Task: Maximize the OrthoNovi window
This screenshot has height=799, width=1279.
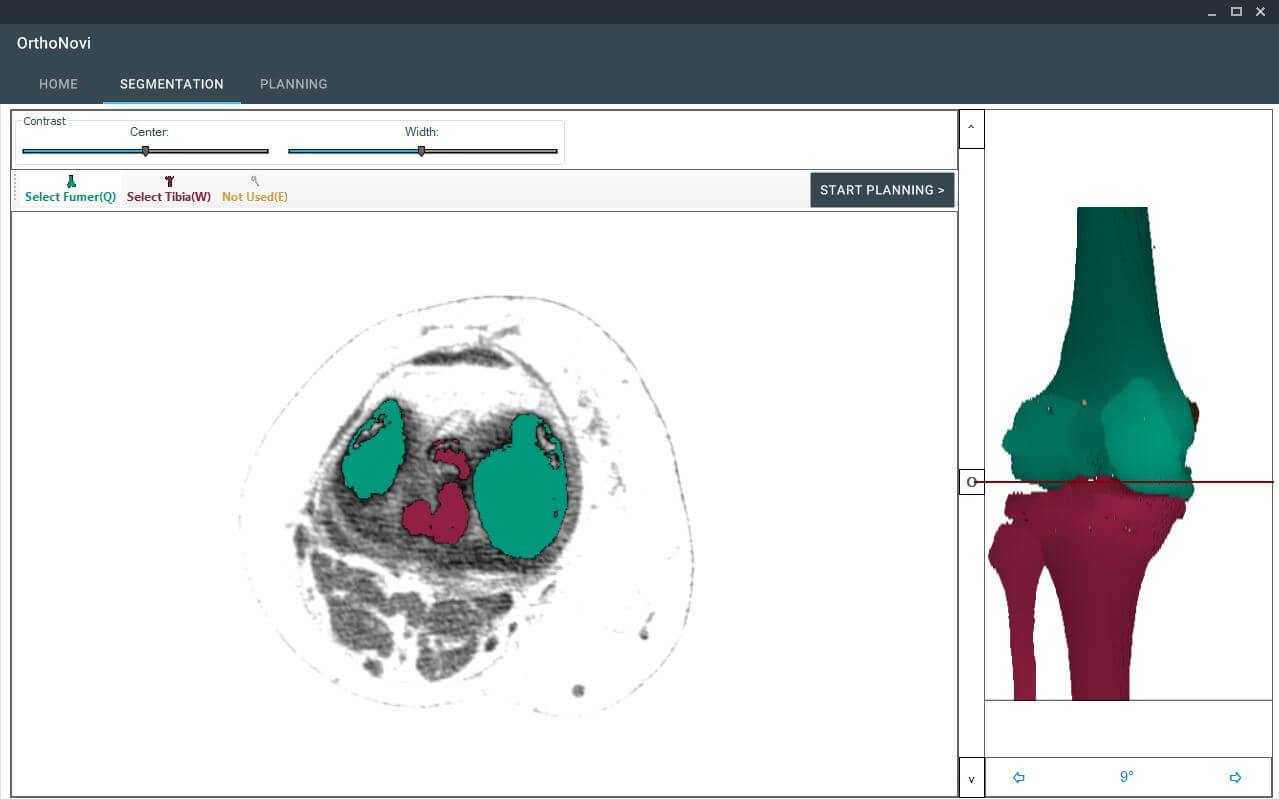Action: click(1236, 11)
